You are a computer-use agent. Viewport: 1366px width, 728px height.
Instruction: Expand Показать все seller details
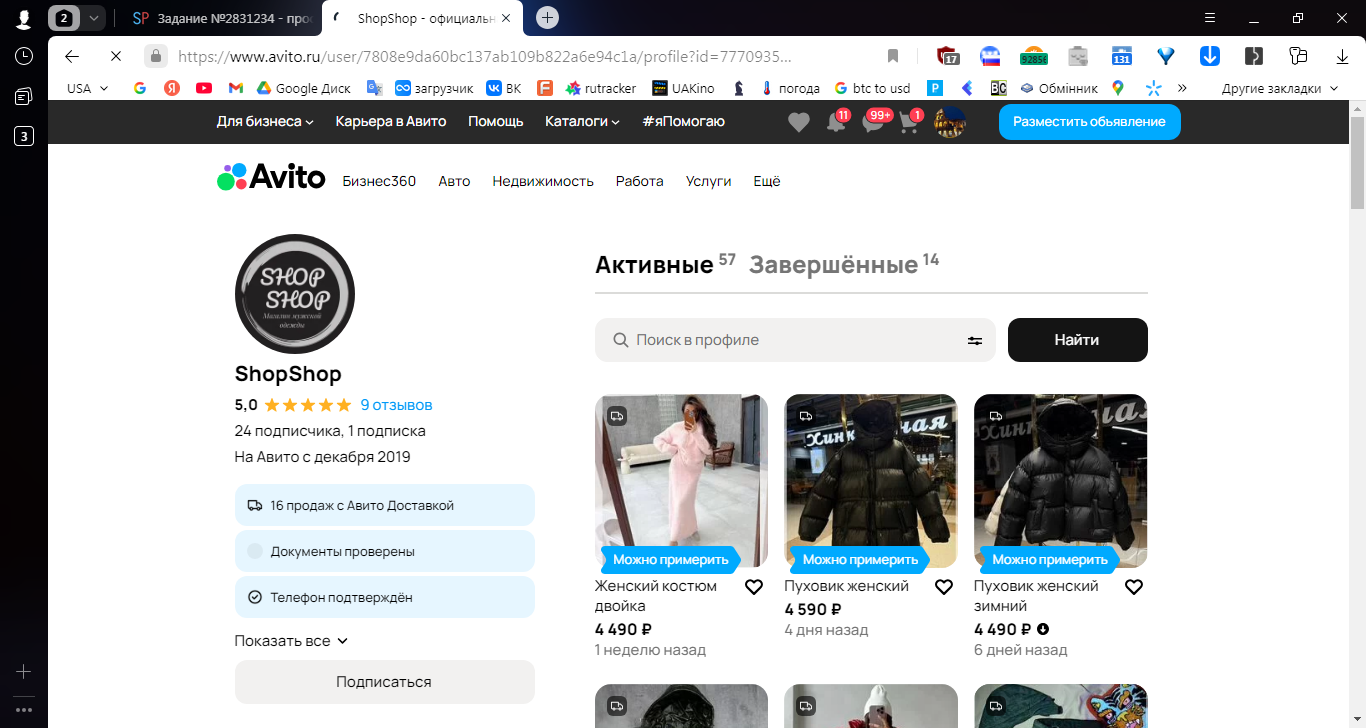(291, 641)
